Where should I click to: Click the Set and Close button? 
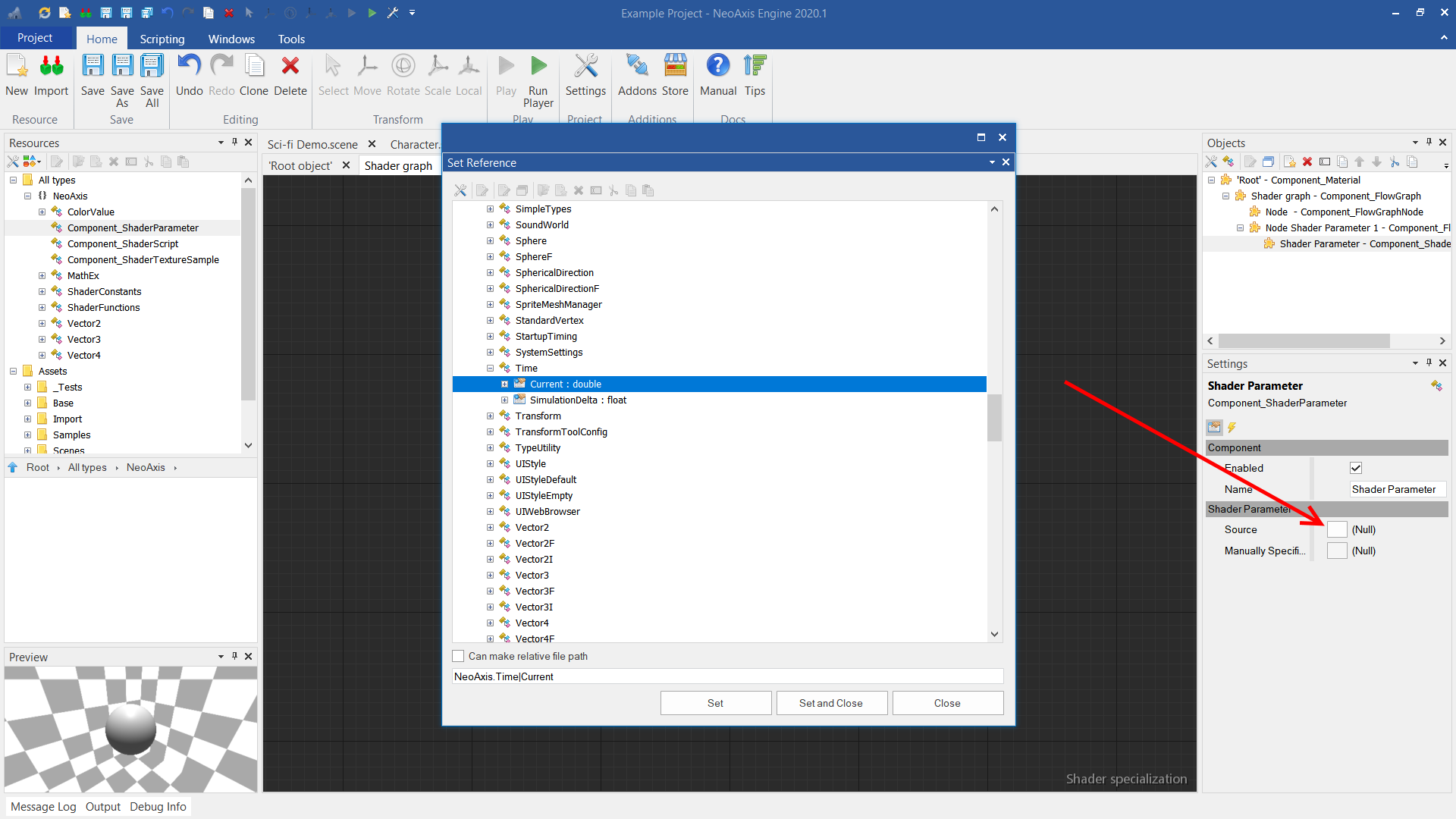[x=831, y=704]
